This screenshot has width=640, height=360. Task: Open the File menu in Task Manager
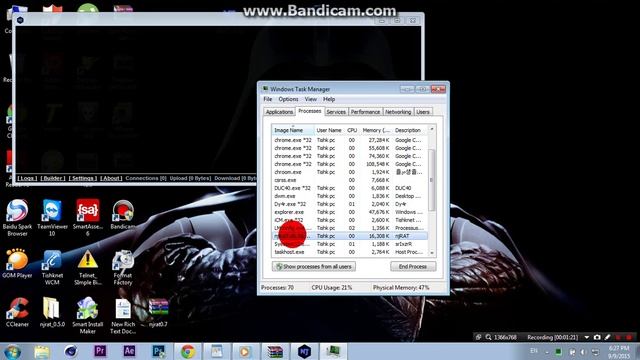268,99
